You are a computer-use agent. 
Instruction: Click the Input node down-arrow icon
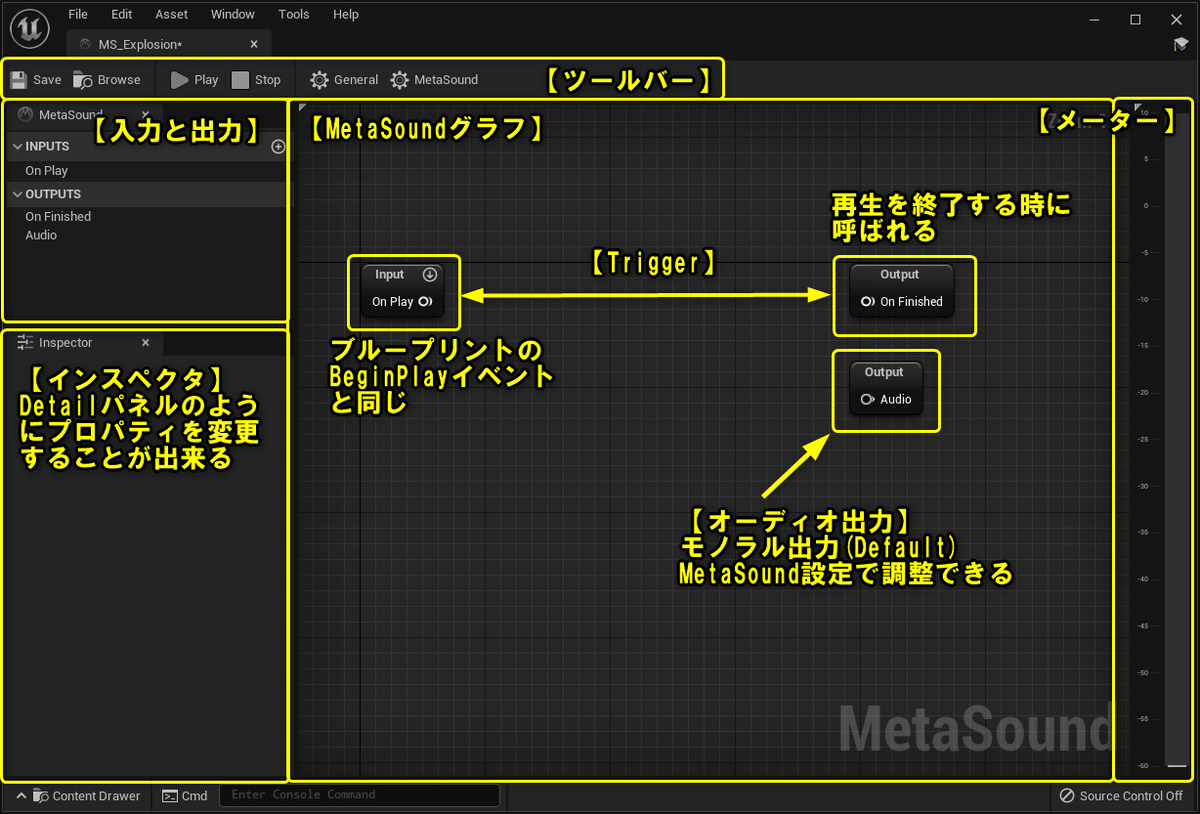[430, 274]
